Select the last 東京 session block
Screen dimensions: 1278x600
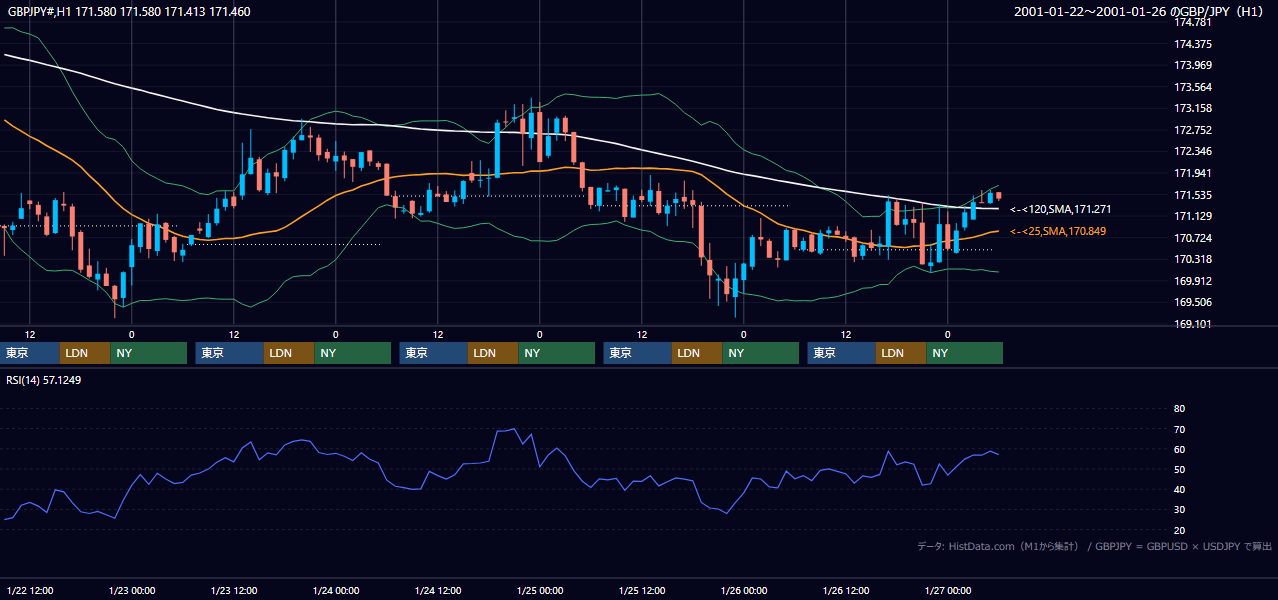pyautogui.click(x=842, y=353)
